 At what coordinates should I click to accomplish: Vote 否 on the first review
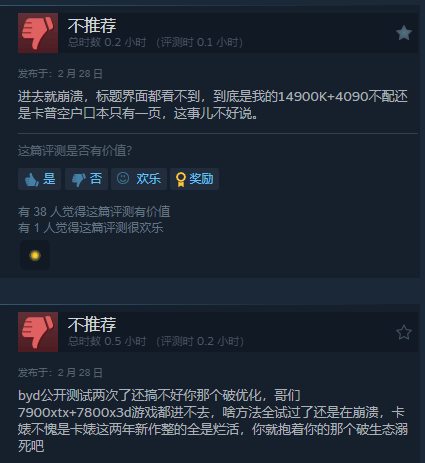point(86,179)
